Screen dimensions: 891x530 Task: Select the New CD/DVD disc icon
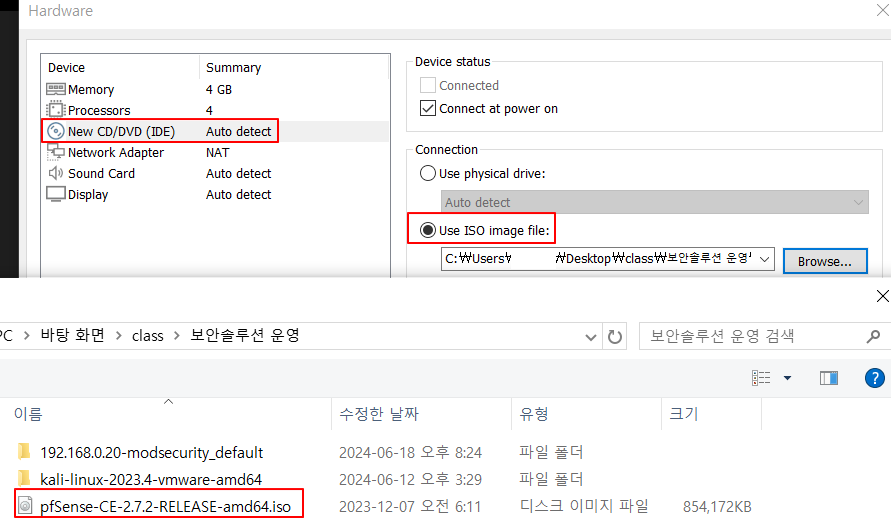coord(56,131)
